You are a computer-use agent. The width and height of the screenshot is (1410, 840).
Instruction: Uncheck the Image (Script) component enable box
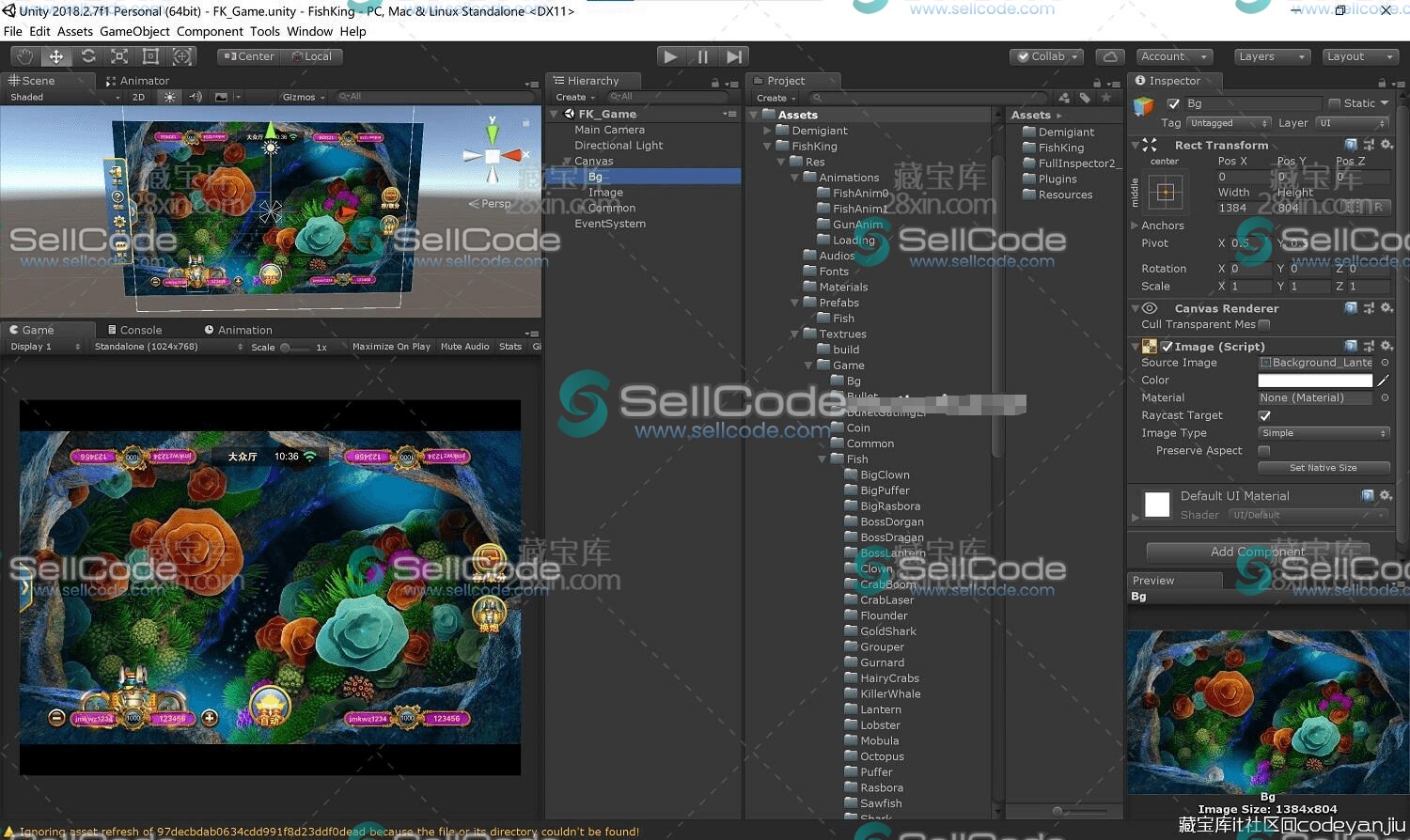pos(1166,346)
